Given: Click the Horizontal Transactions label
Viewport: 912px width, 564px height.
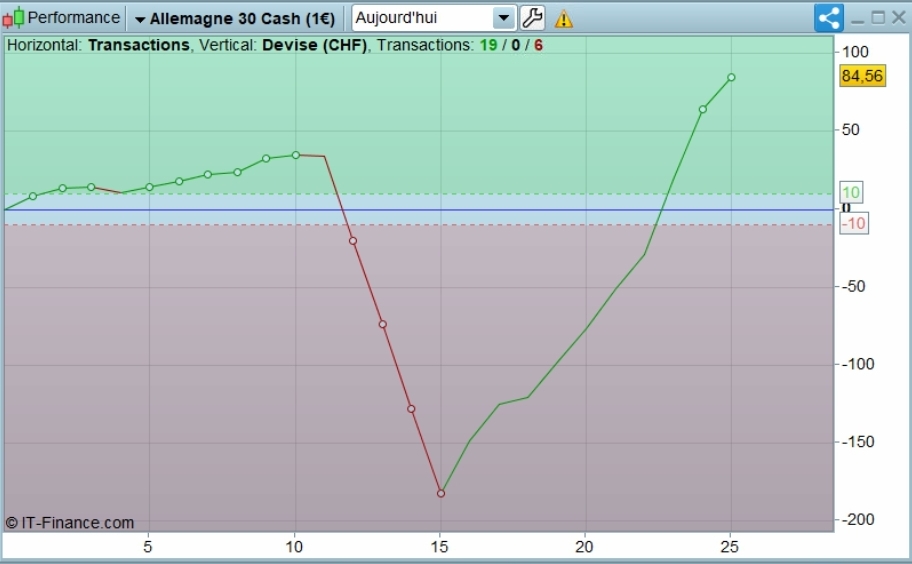Looking at the screenshot, I should 98,45.
